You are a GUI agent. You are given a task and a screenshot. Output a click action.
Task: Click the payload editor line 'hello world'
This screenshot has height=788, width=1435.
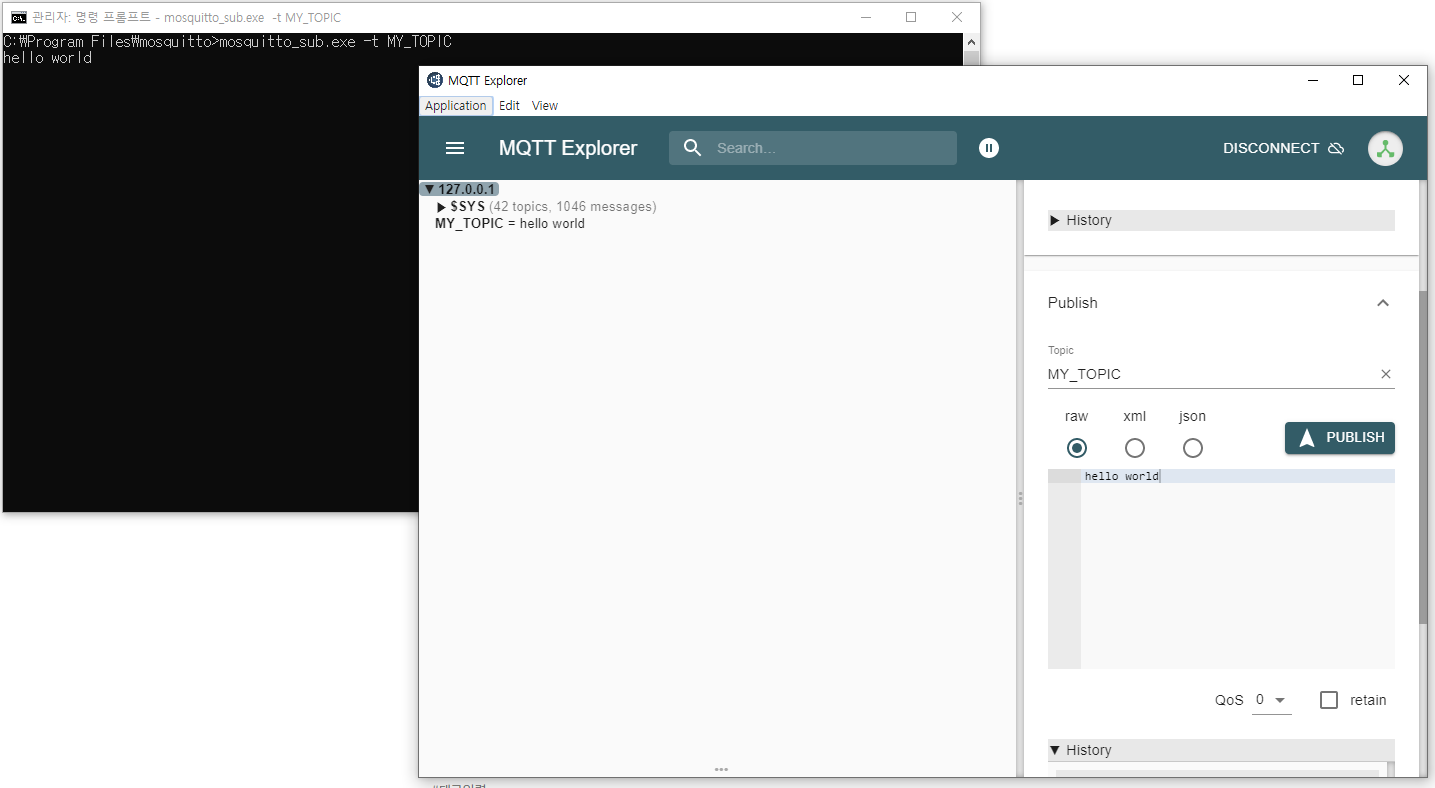pyautogui.click(x=1238, y=476)
